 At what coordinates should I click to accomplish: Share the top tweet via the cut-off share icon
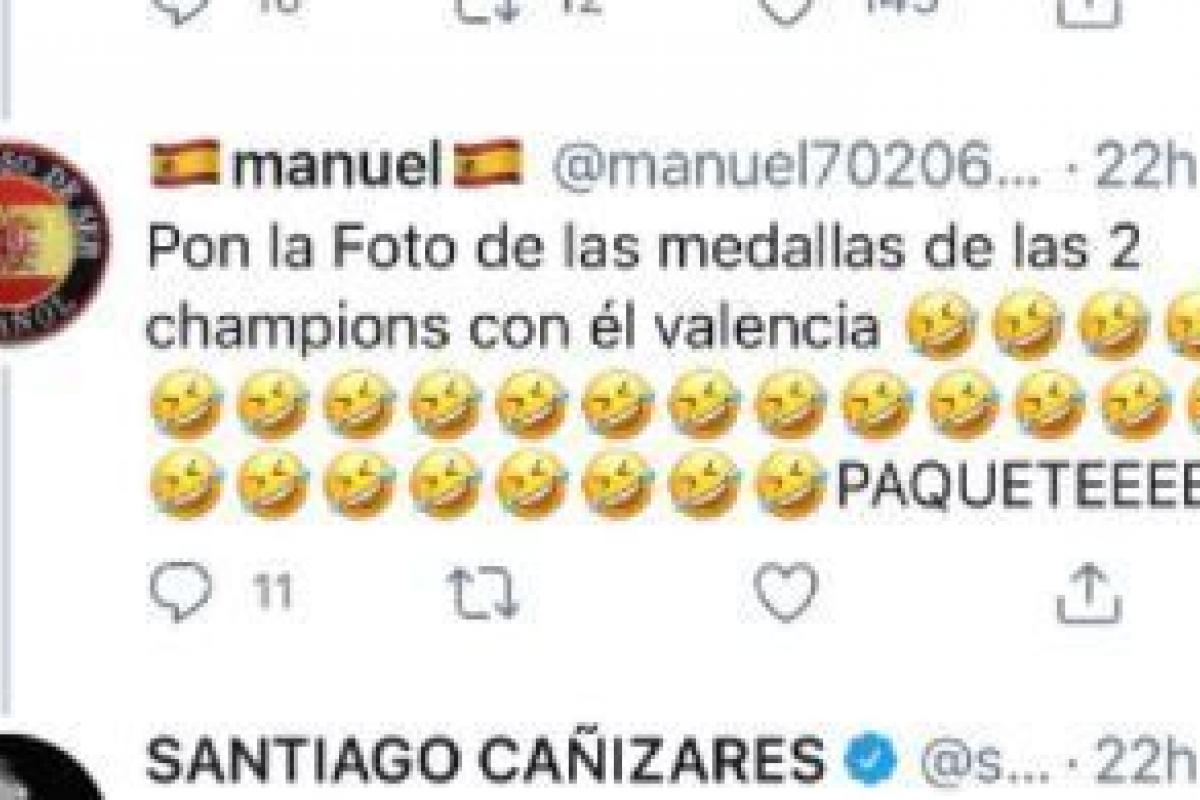[1090, 10]
